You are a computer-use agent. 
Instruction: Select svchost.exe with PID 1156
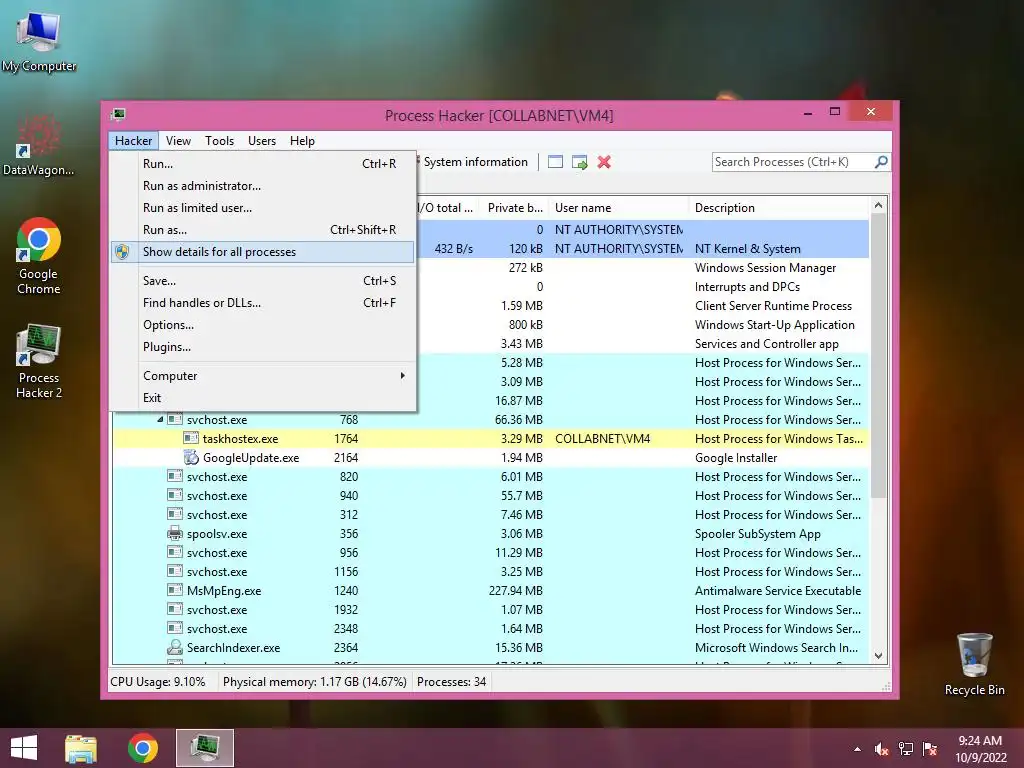pyautogui.click(x=491, y=571)
